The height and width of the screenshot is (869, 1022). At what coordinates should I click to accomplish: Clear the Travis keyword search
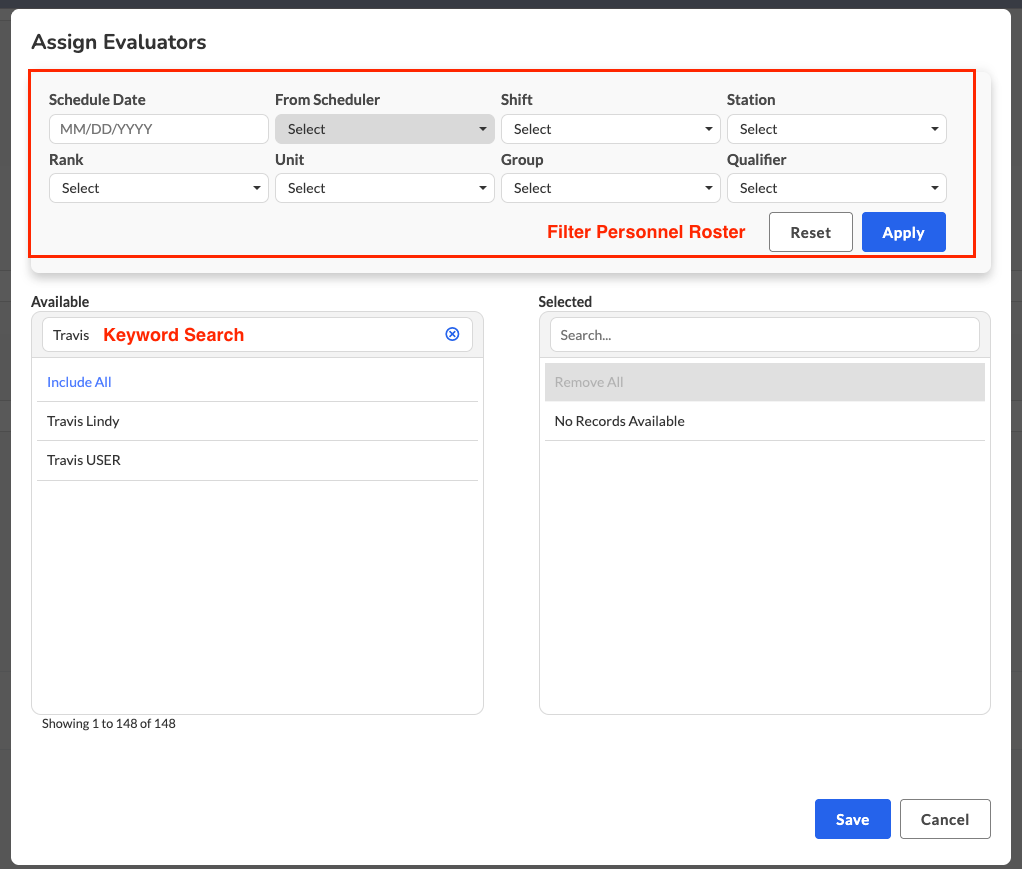pos(452,334)
